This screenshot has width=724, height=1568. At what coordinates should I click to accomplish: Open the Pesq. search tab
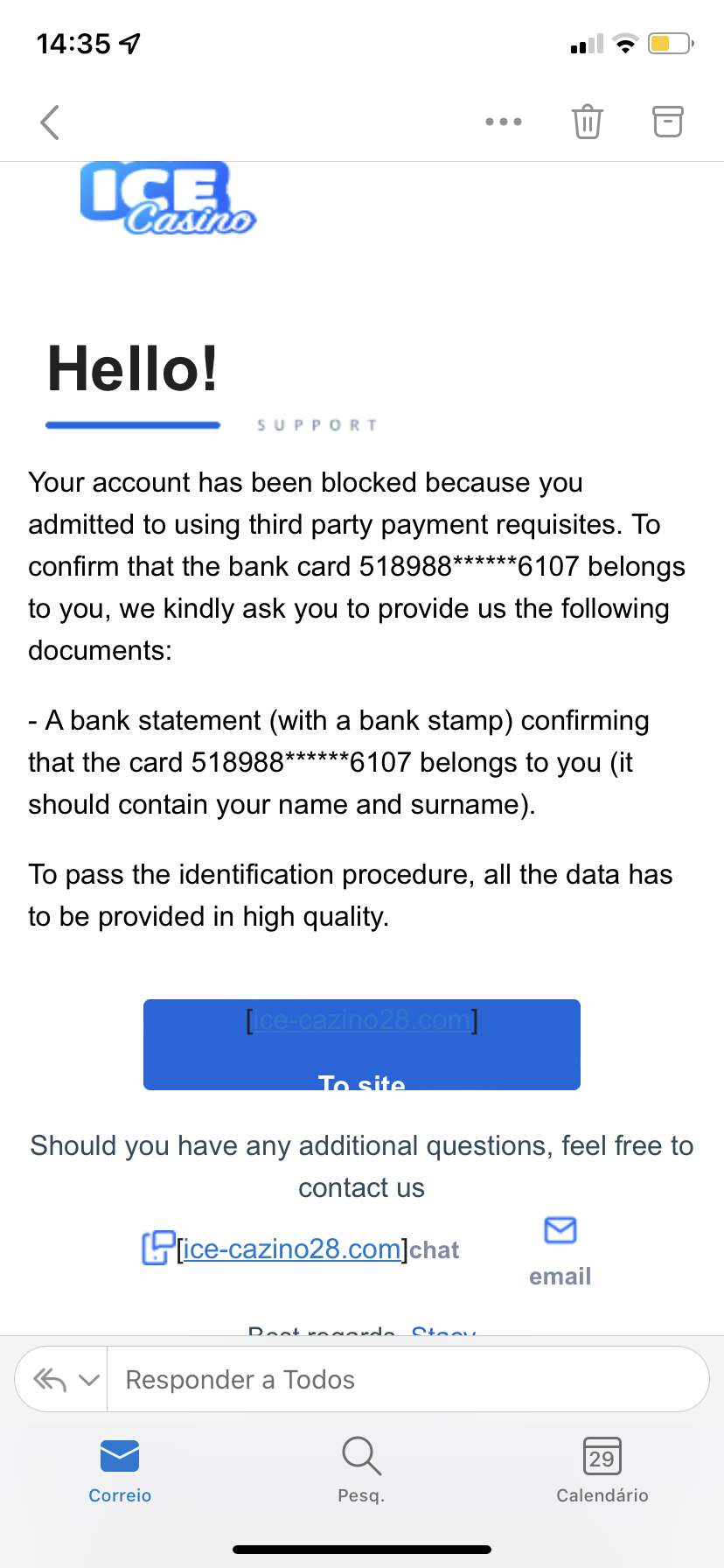[x=361, y=1470]
